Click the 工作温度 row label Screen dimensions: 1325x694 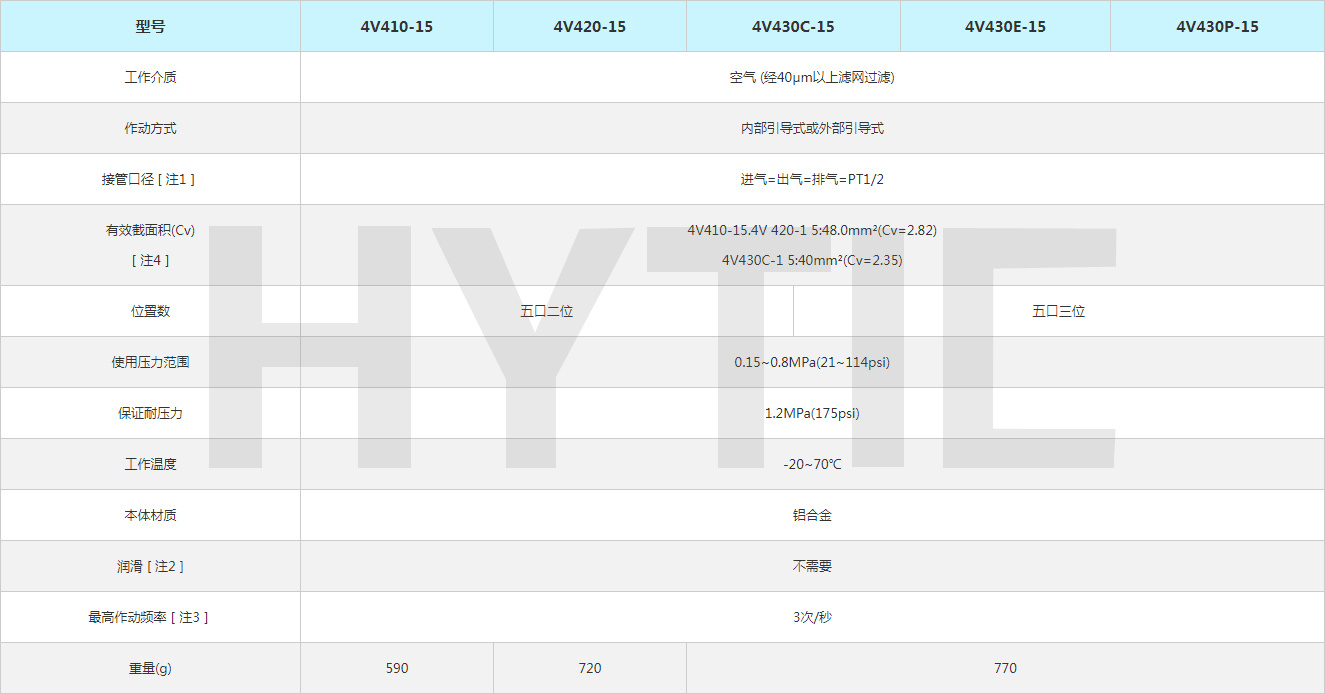[150, 464]
